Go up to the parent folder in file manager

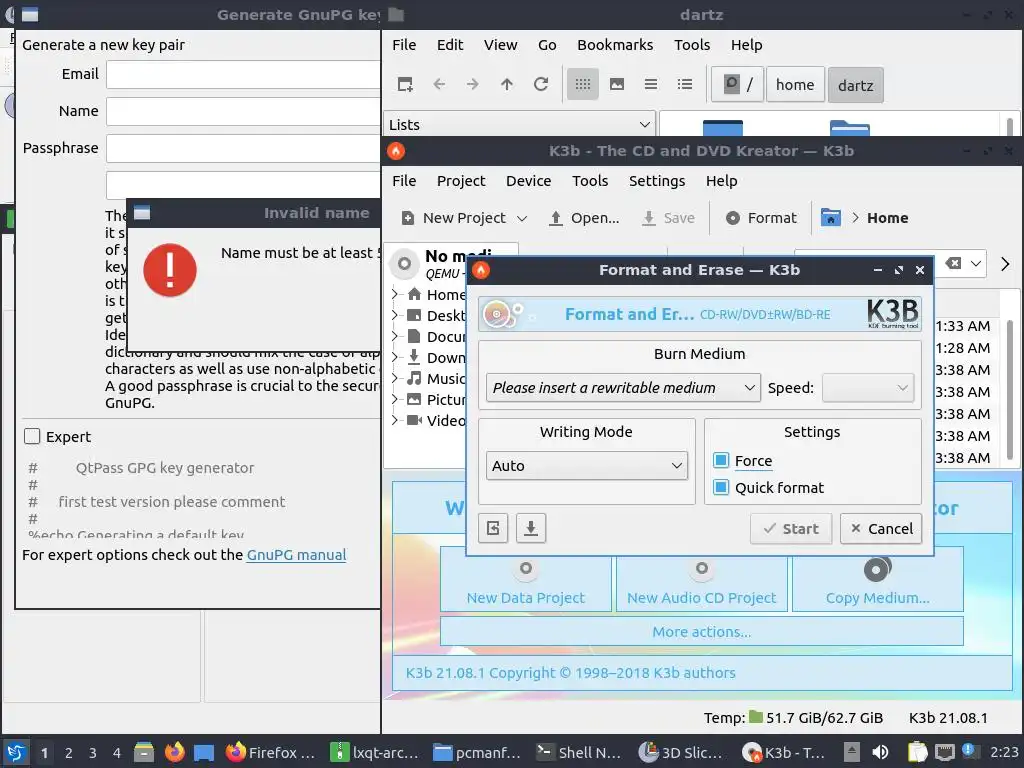click(507, 84)
